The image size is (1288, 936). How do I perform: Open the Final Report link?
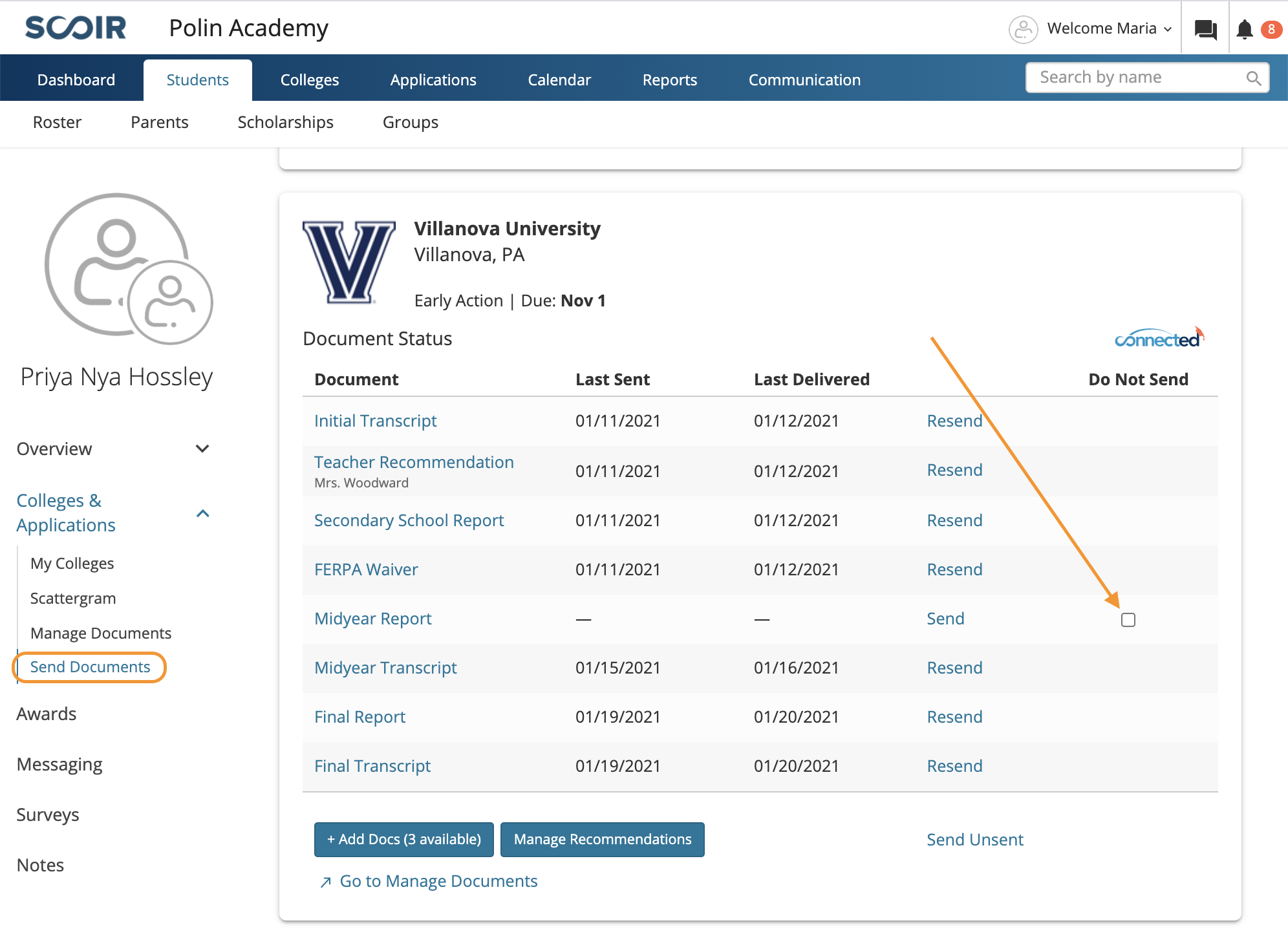pyautogui.click(x=360, y=717)
